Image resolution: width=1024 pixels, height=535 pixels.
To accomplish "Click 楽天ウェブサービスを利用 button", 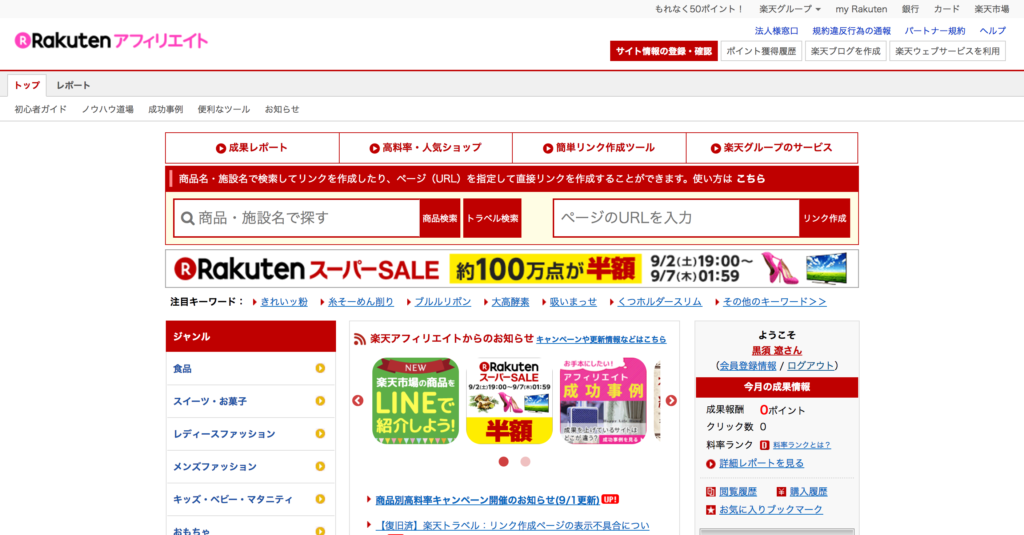I will pos(948,51).
